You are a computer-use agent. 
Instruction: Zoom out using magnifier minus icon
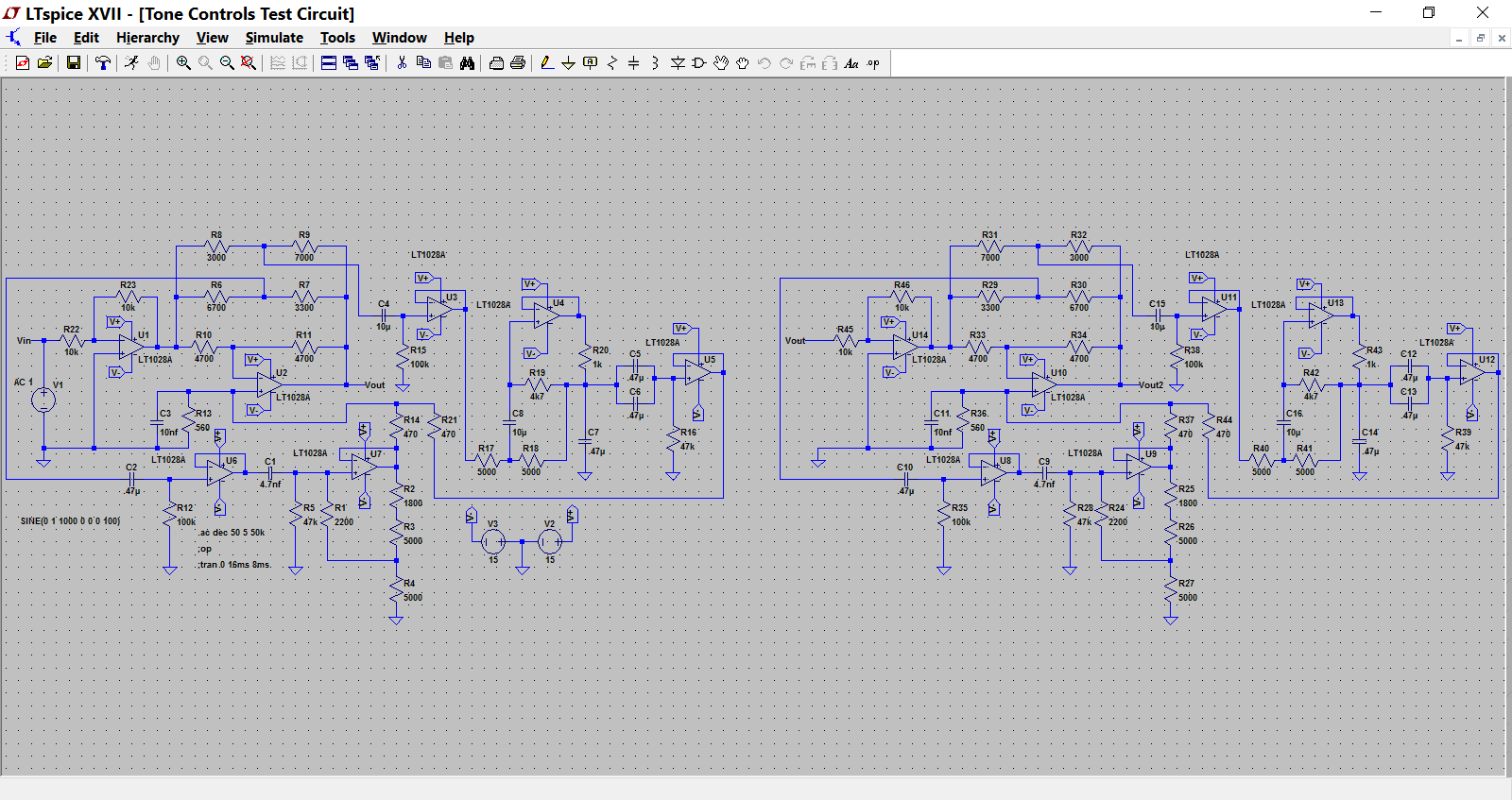(227, 63)
